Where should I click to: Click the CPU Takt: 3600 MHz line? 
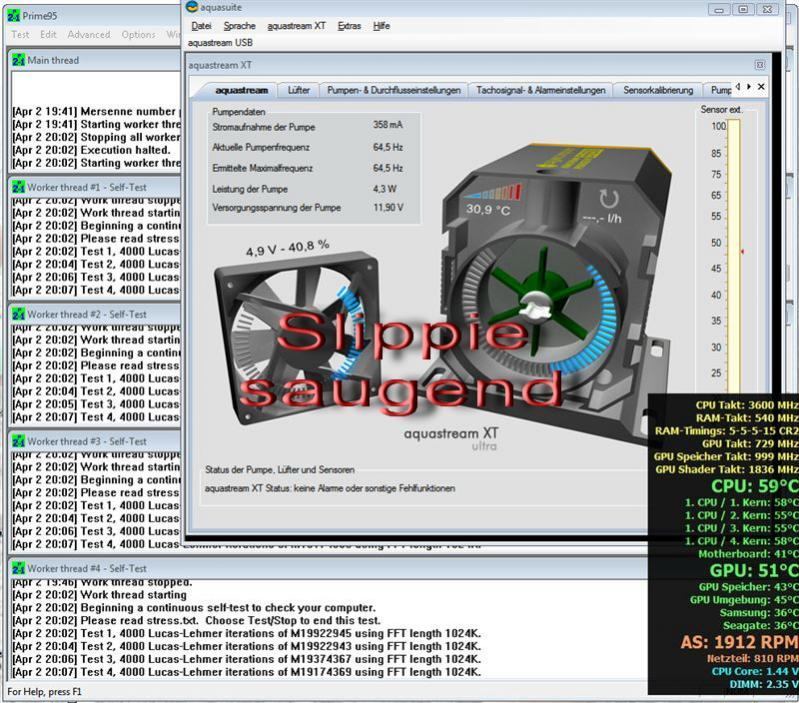[747, 405]
